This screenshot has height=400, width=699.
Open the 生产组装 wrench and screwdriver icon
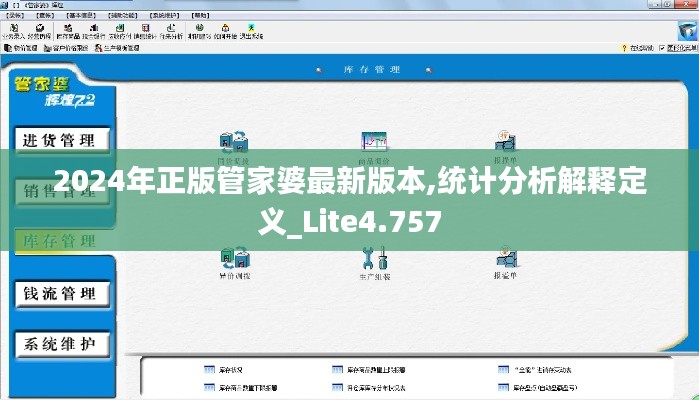(x=374, y=259)
